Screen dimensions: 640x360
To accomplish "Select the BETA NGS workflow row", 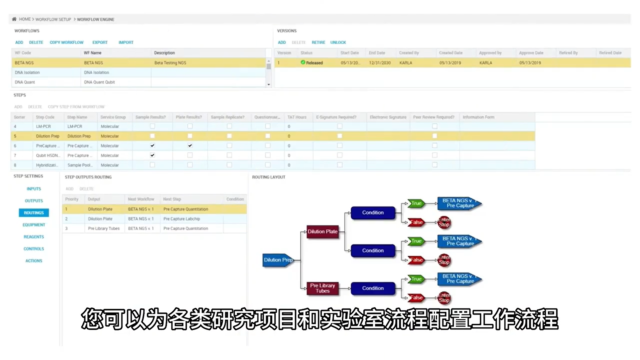I will (139, 63).
